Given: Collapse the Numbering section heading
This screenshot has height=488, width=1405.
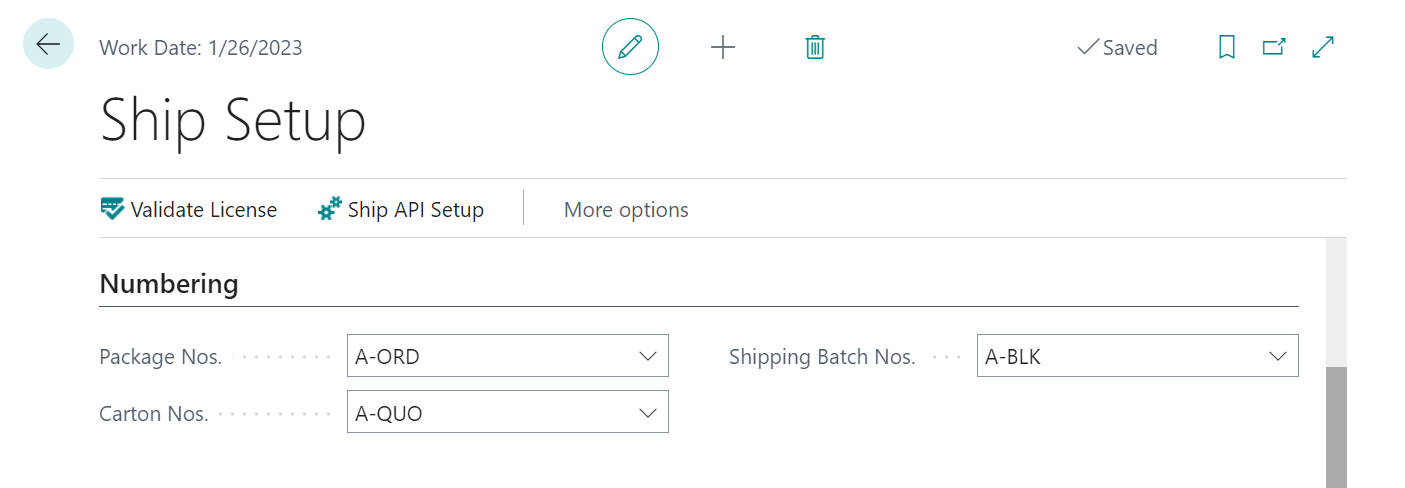Looking at the screenshot, I should point(169,284).
